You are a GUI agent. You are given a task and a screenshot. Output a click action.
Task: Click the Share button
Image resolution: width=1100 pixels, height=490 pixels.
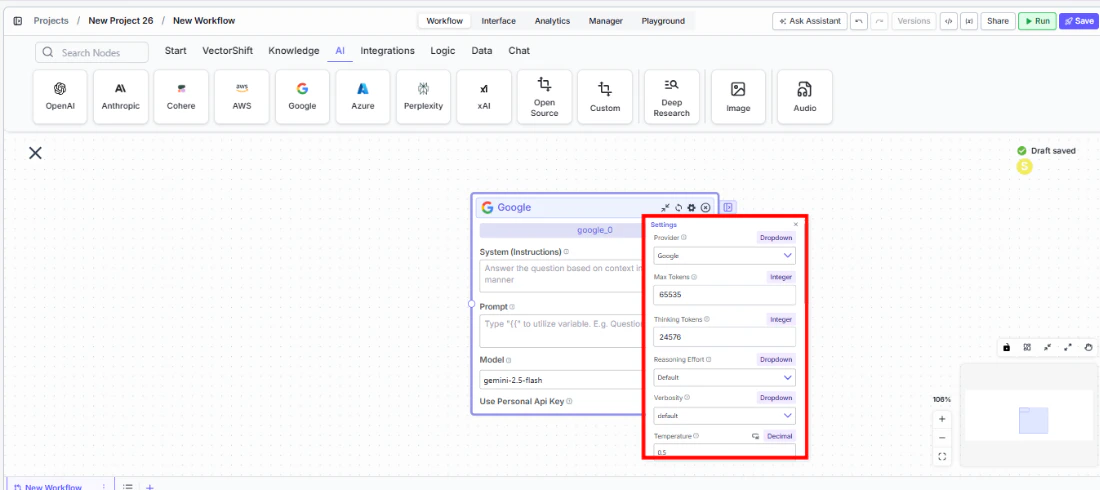998,21
